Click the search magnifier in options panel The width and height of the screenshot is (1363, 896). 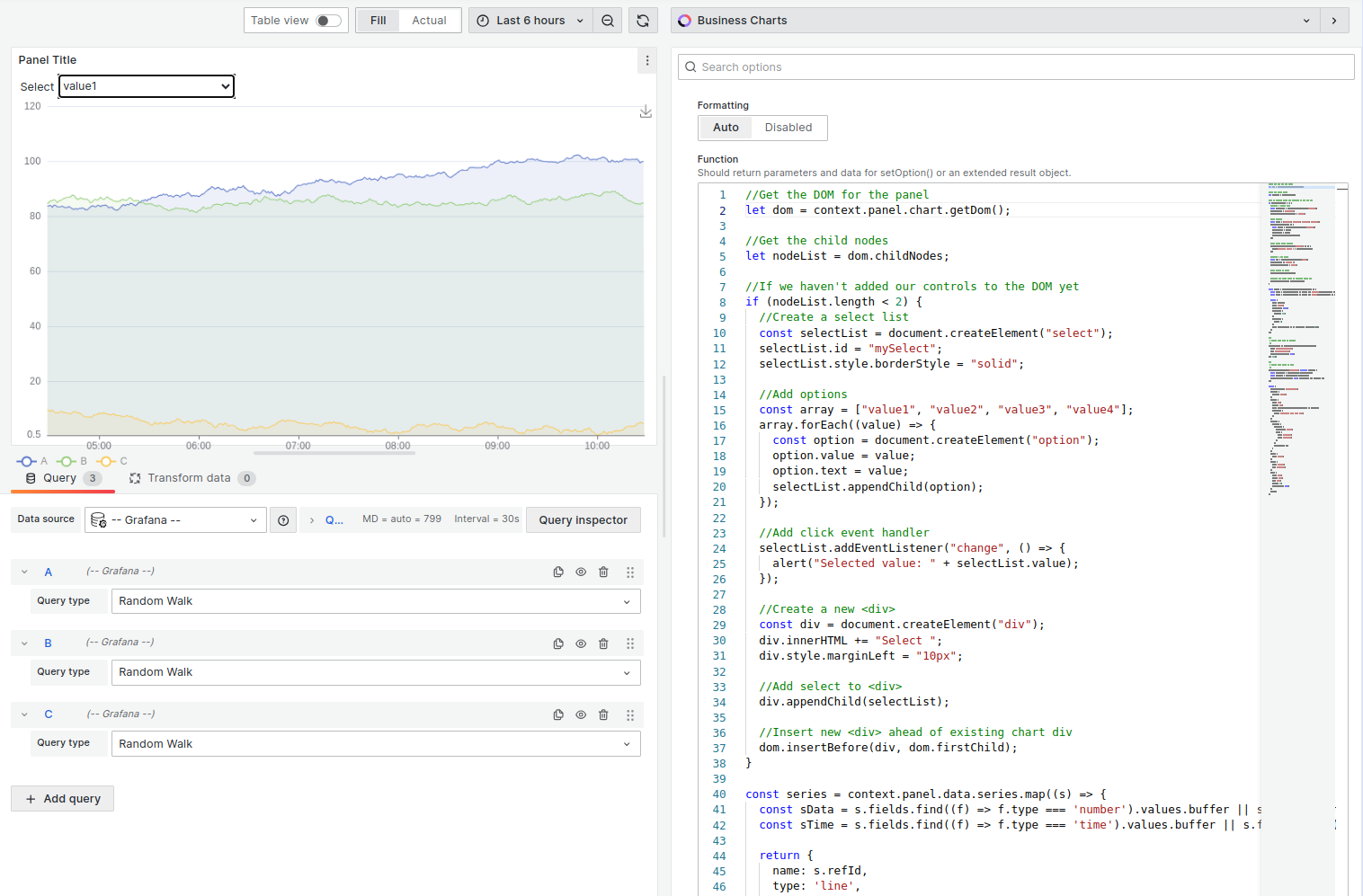[x=690, y=67]
